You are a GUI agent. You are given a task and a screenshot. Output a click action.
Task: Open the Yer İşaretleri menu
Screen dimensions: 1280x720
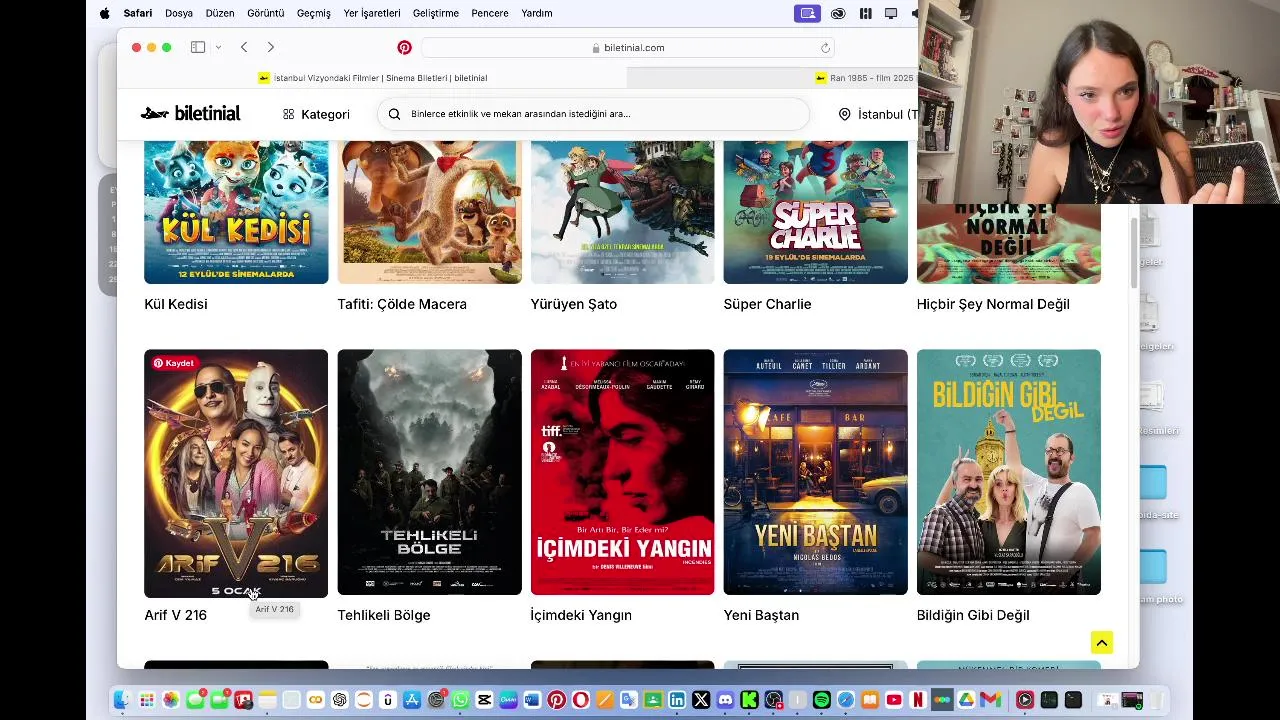[372, 13]
